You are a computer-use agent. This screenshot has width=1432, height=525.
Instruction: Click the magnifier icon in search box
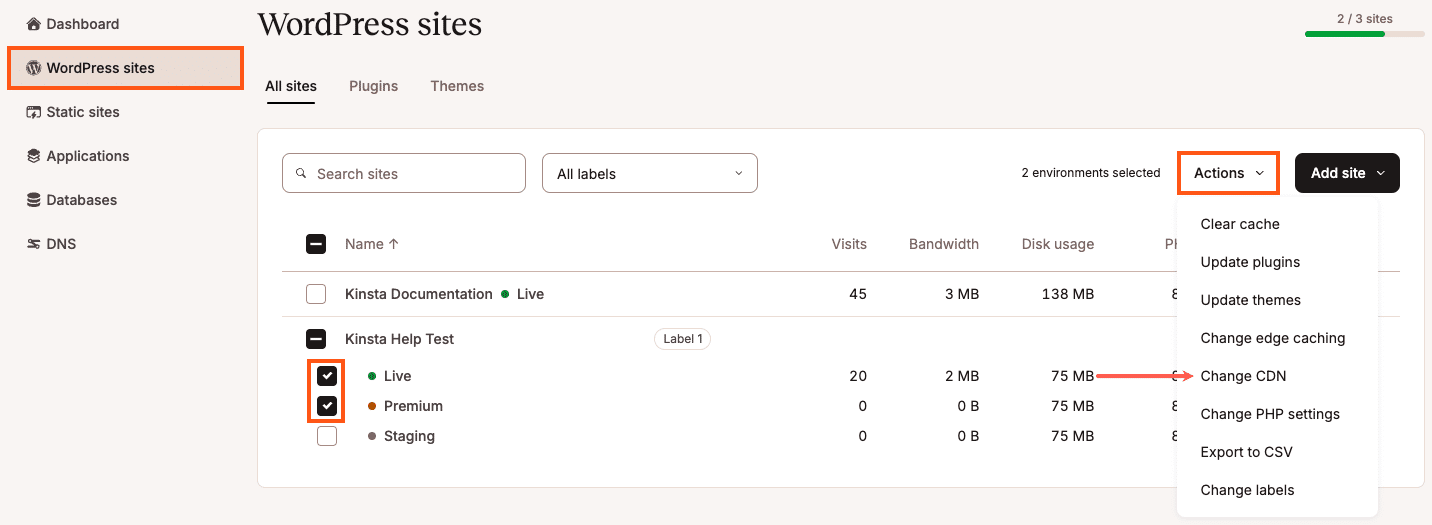(x=301, y=174)
